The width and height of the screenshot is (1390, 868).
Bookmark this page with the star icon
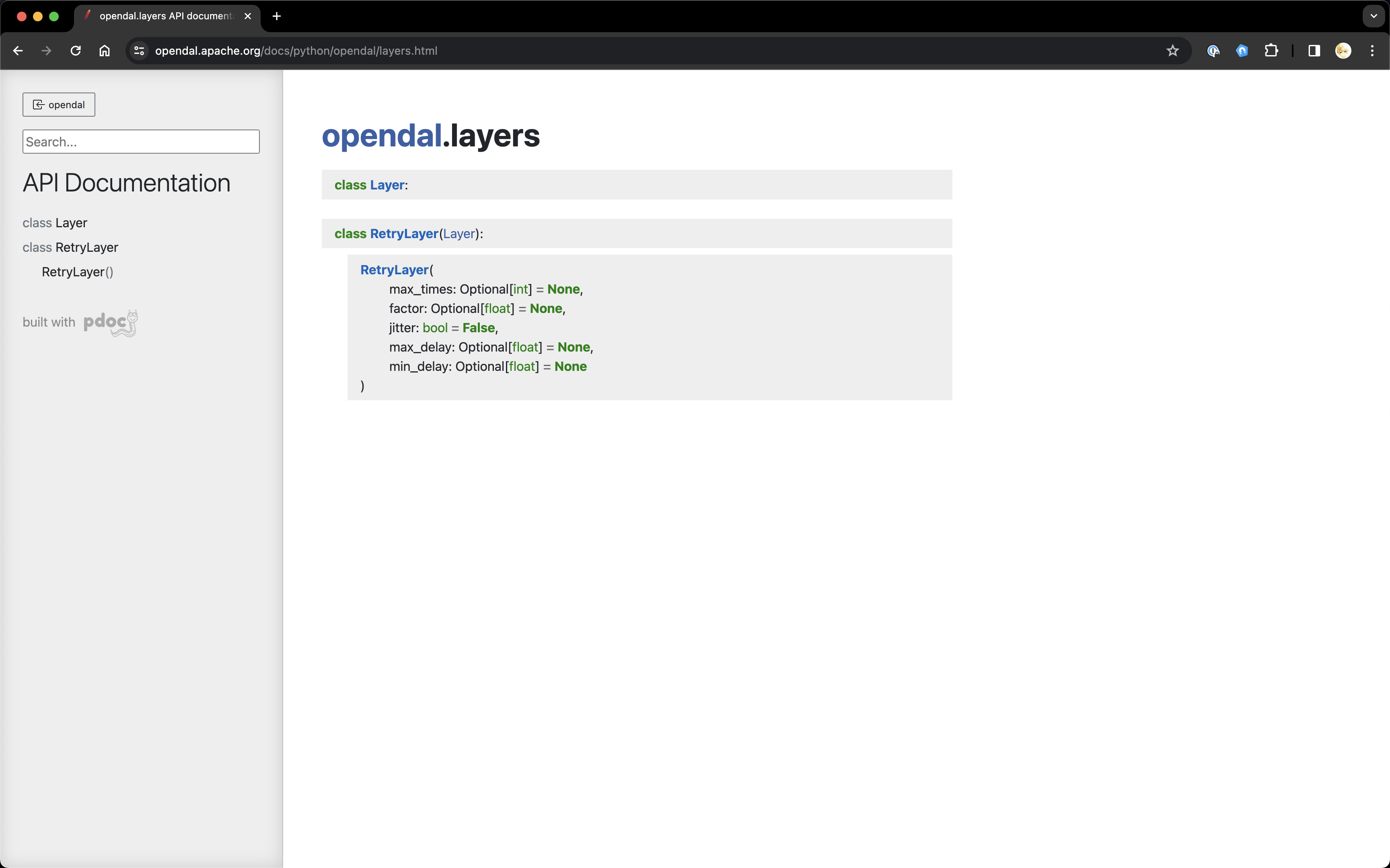click(1172, 51)
